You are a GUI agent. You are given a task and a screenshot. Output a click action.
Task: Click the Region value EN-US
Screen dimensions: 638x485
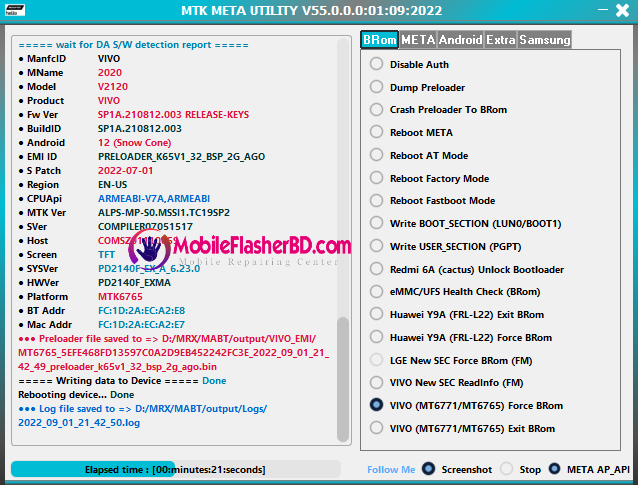[x=112, y=185]
